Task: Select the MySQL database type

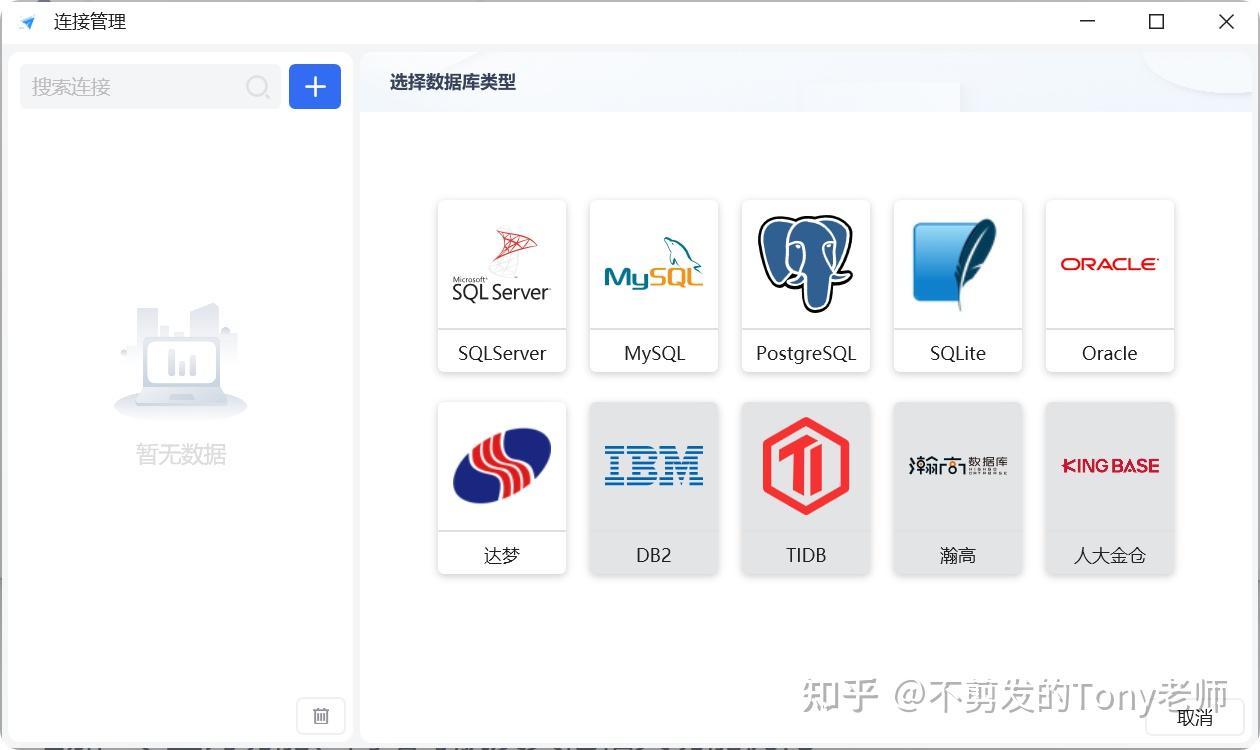Action: click(653, 287)
